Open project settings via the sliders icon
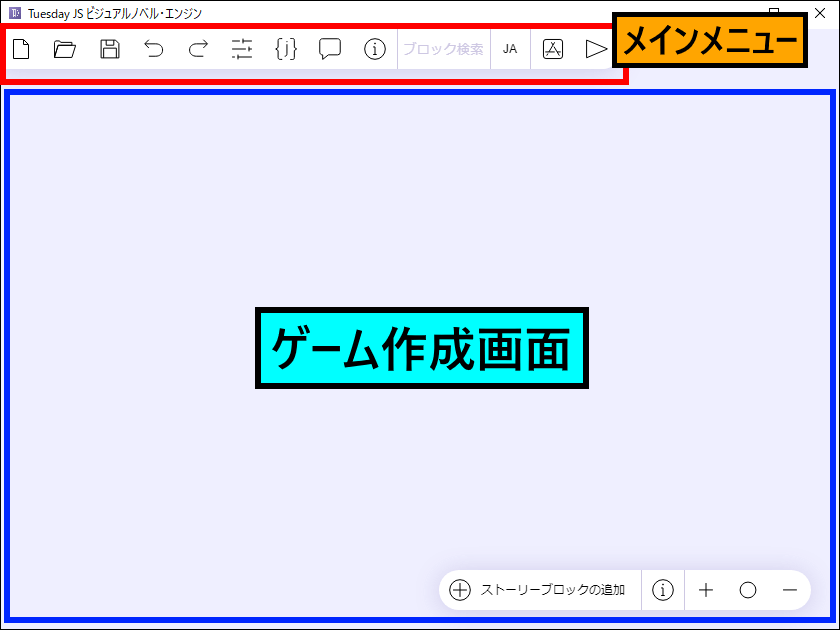Screen dimensions: 840x630 click(242, 49)
